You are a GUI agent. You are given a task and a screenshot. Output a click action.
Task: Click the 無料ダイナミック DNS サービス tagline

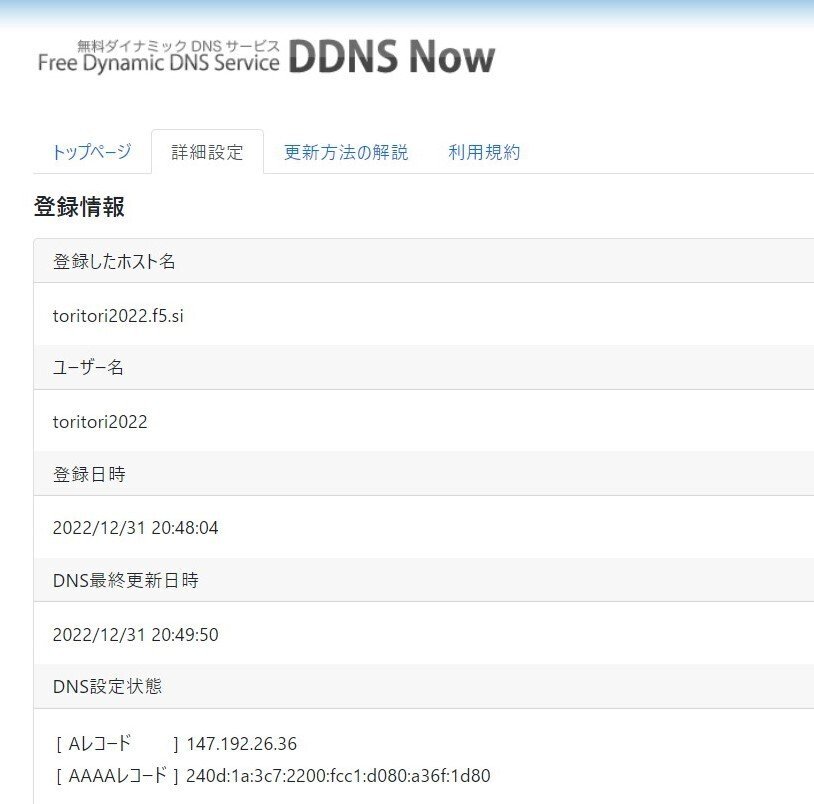pyautogui.click(x=179, y=46)
